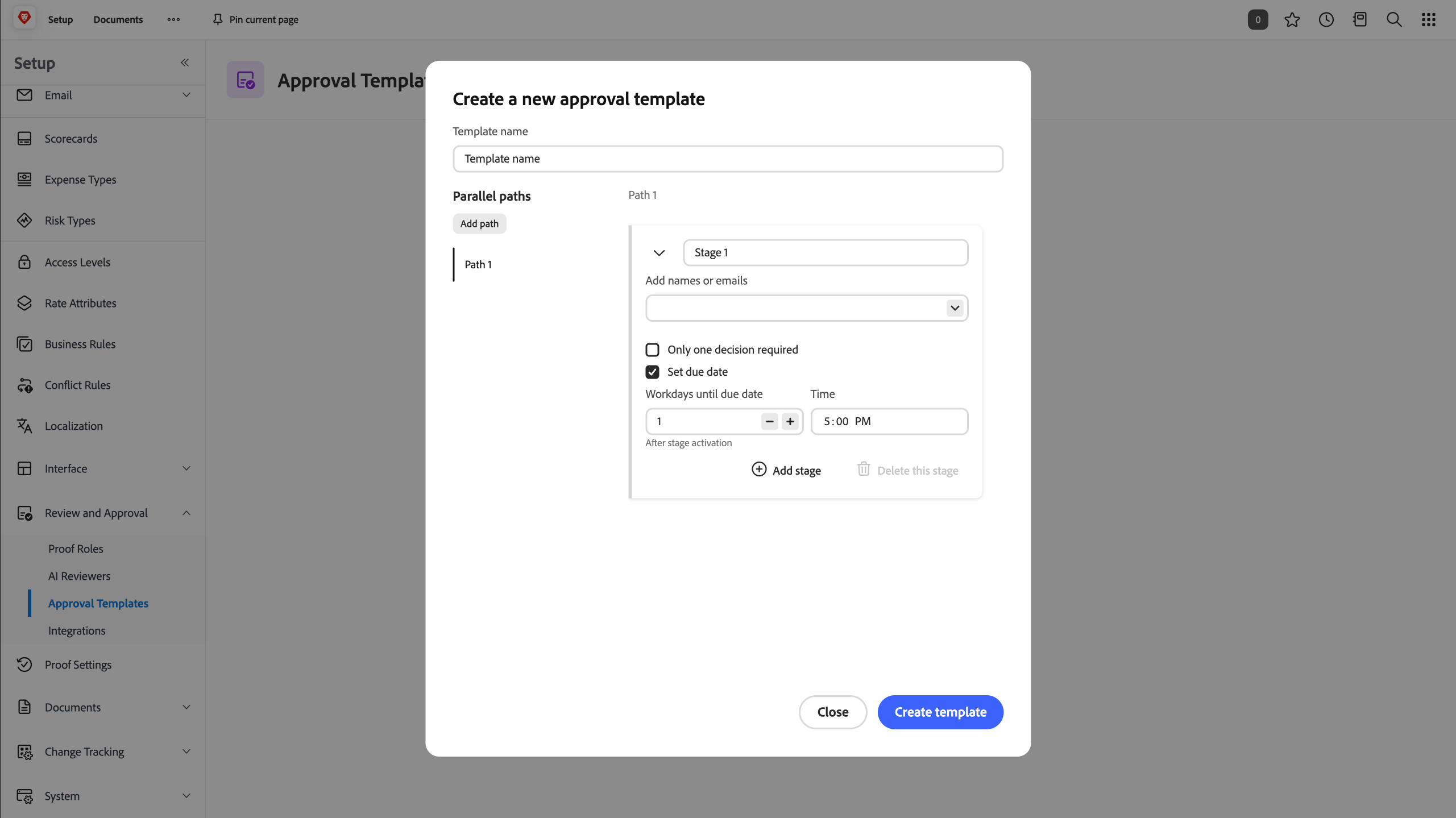Open recent items clock icon

click(x=1326, y=20)
